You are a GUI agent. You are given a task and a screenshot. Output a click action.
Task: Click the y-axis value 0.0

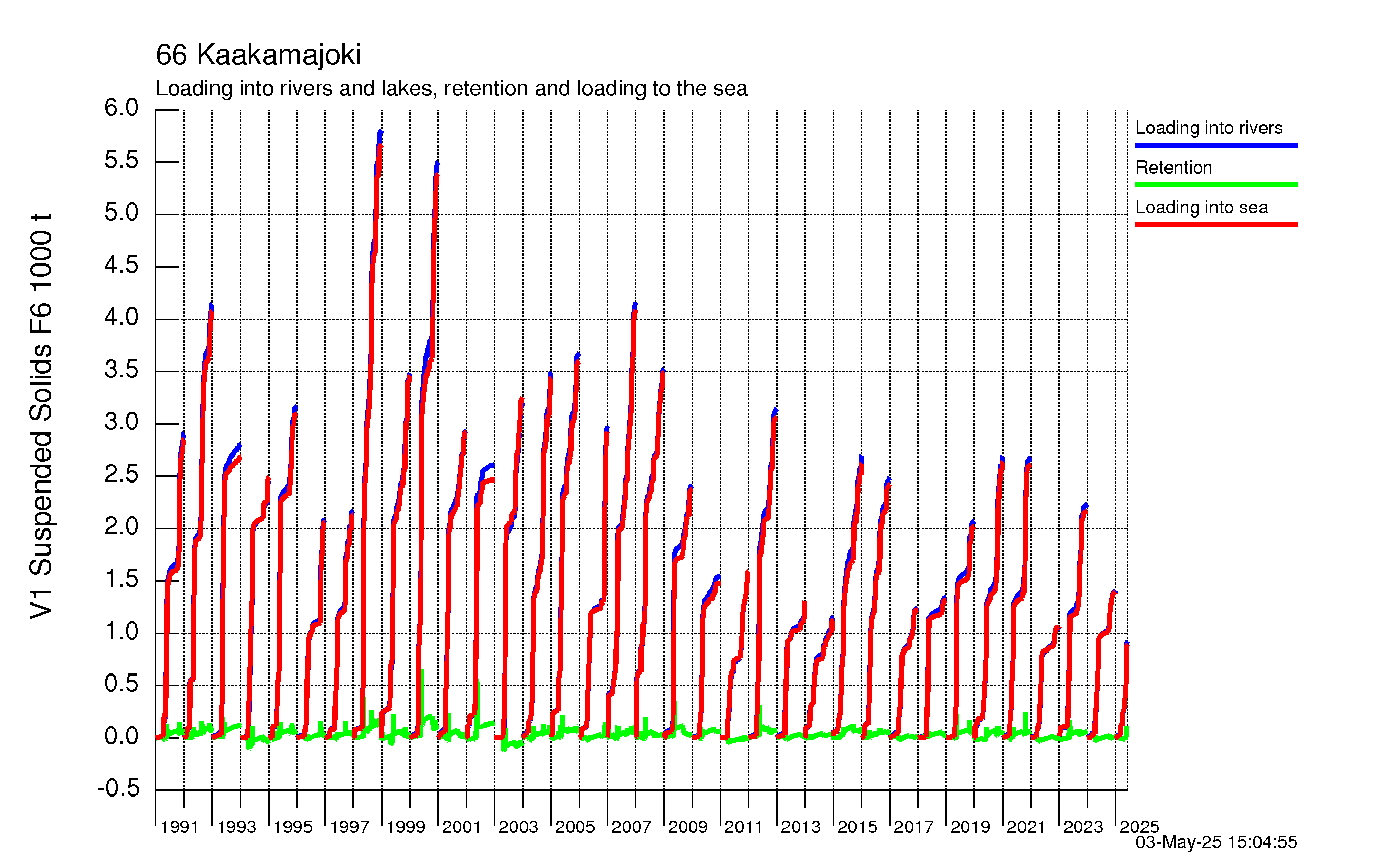122,736
